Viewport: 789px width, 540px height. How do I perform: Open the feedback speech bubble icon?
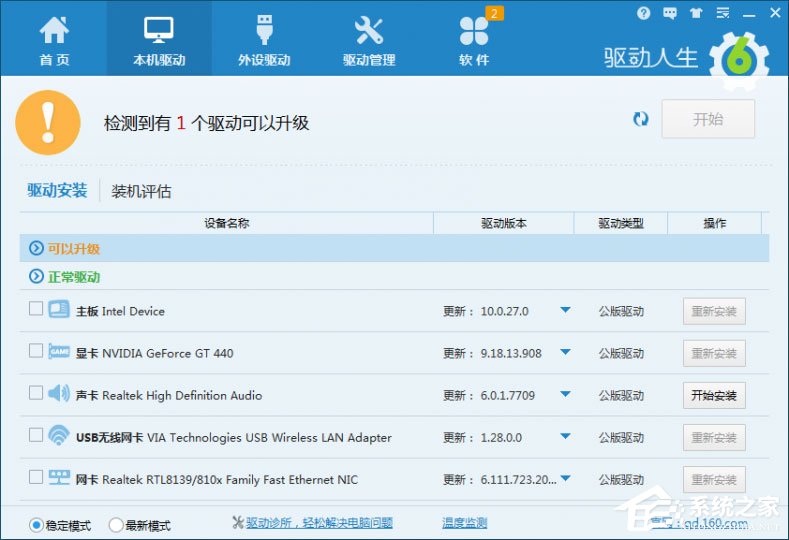[670, 13]
